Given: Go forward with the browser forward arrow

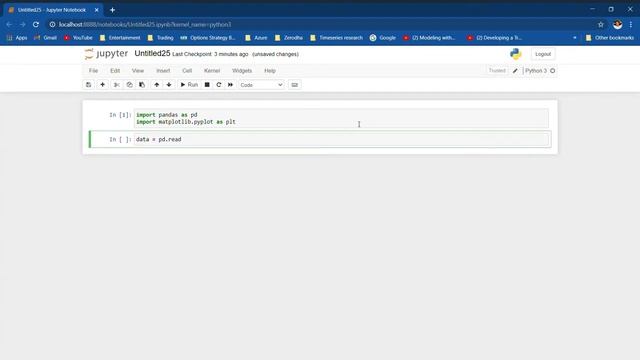Looking at the screenshot, I should click(x=22, y=24).
